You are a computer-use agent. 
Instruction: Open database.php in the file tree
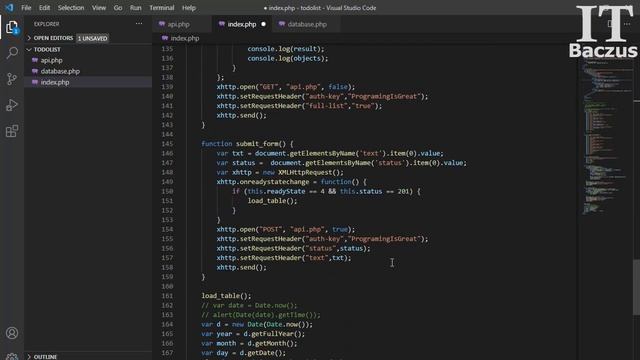pos(88,71)
